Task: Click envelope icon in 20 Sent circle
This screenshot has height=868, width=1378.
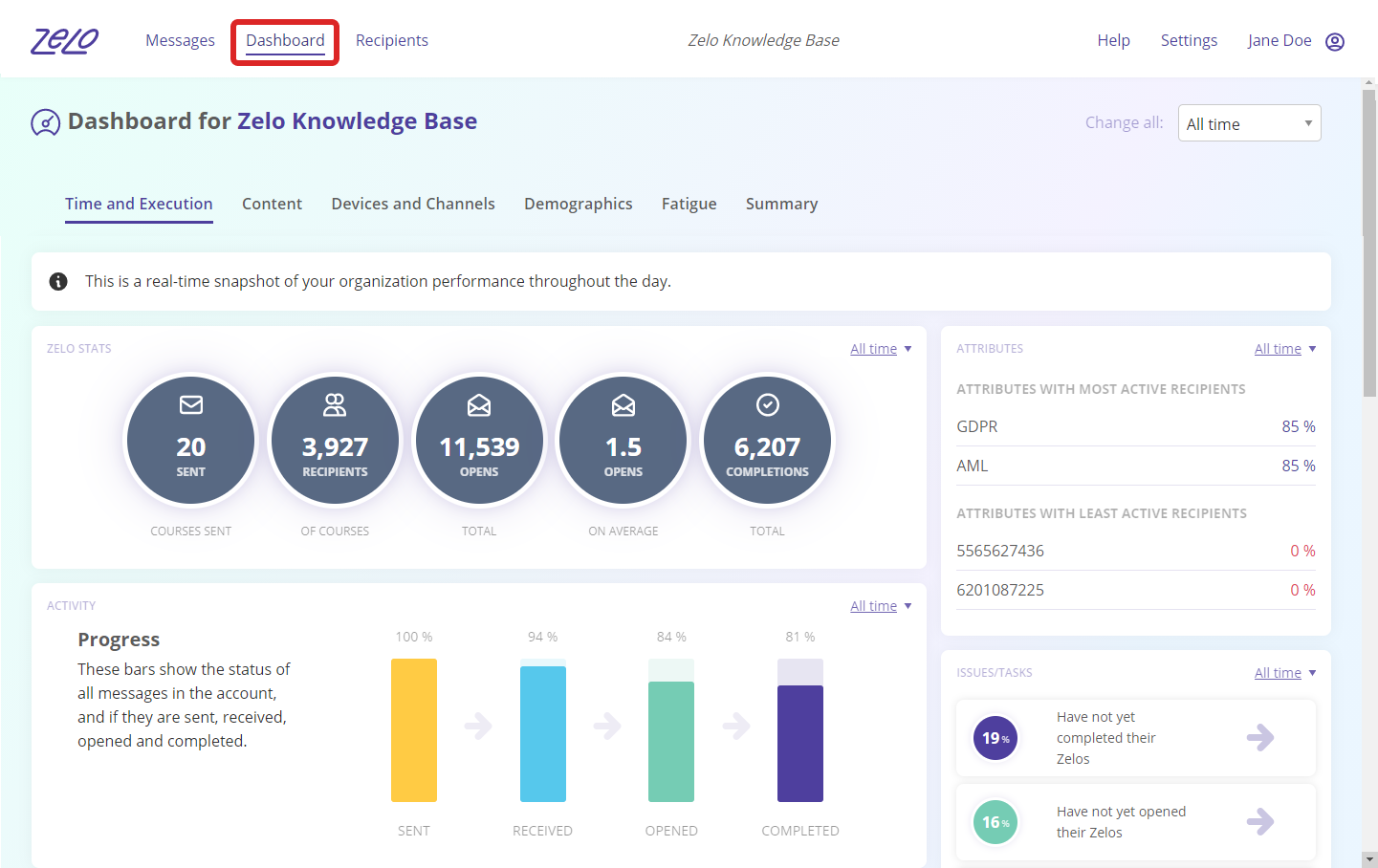Action: click(x=191, y=405)
